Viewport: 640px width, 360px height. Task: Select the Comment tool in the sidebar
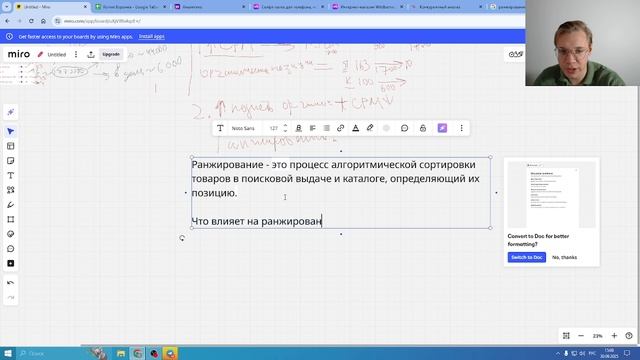coord(11,249)
